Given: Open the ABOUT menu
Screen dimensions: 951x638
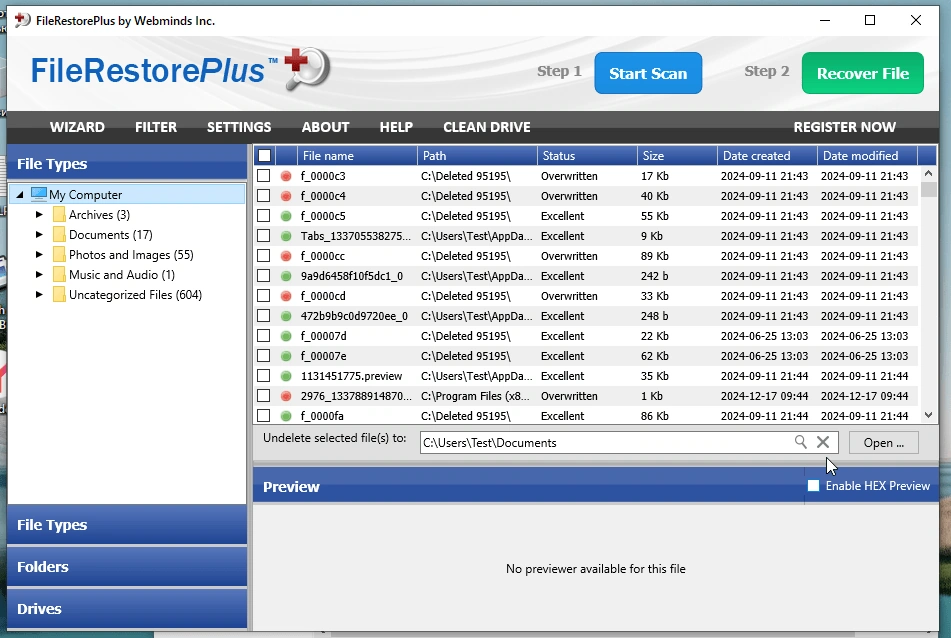Looking at the screenshot, I should point(326,127).
